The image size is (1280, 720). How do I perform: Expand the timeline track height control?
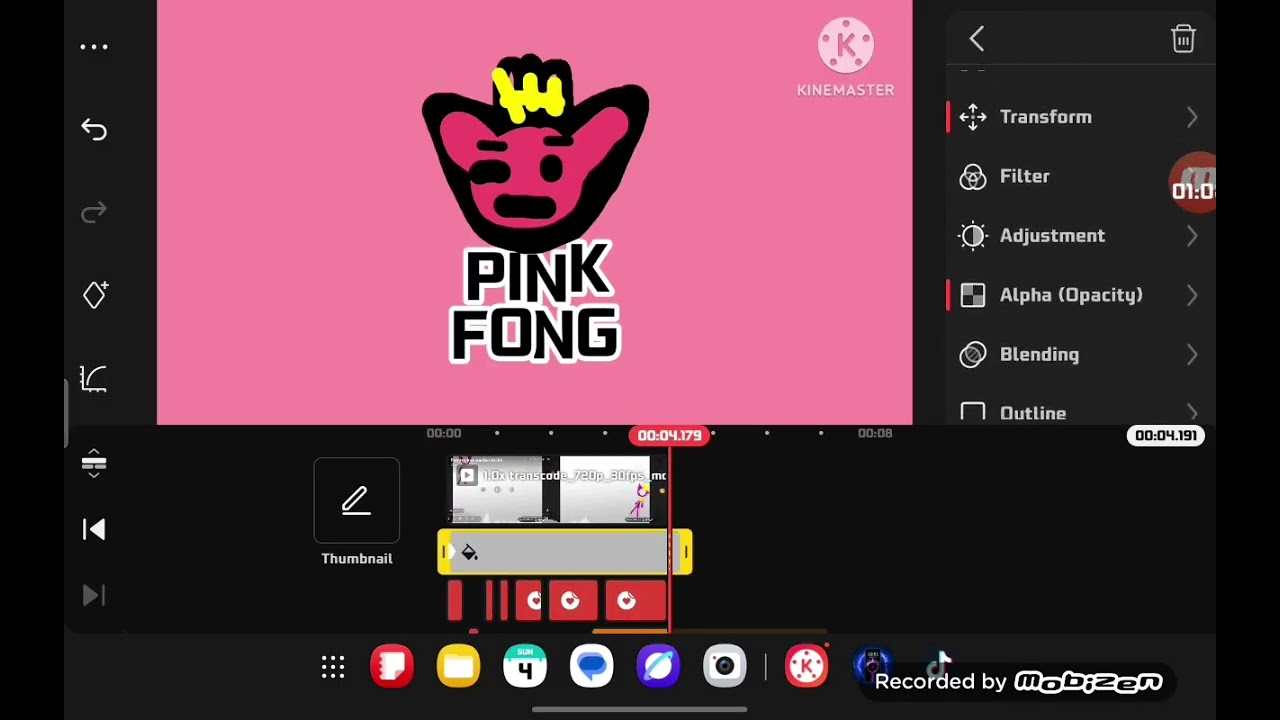click(x=94, y=464)
